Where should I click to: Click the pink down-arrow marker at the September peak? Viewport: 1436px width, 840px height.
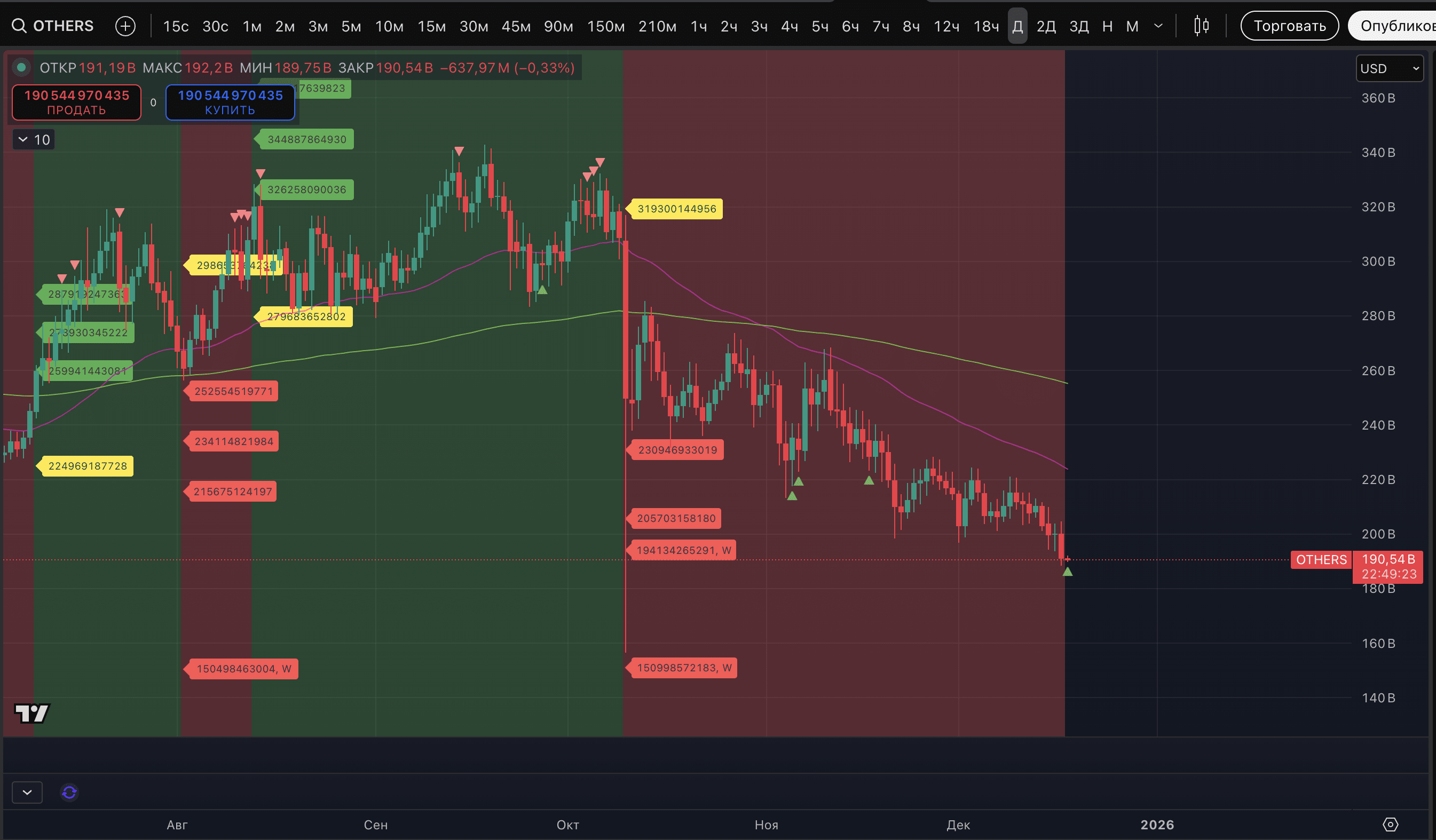coord(459,152)
